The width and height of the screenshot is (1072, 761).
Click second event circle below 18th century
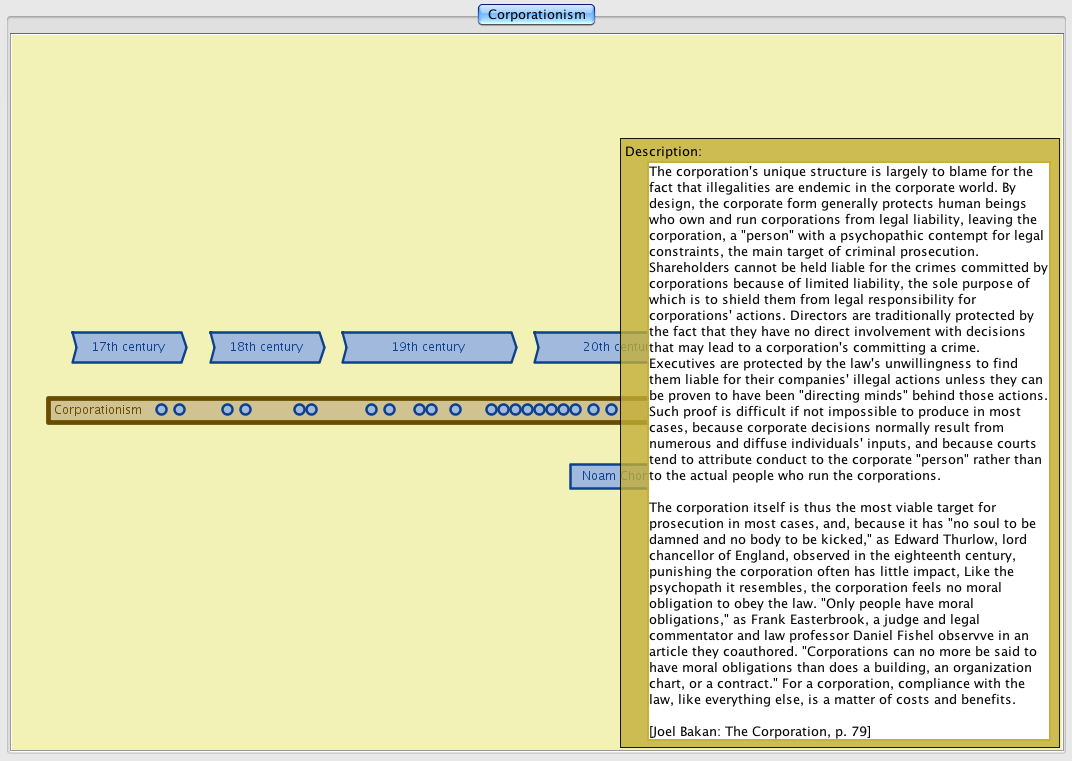pyautogui.click(x=245, y=410)
